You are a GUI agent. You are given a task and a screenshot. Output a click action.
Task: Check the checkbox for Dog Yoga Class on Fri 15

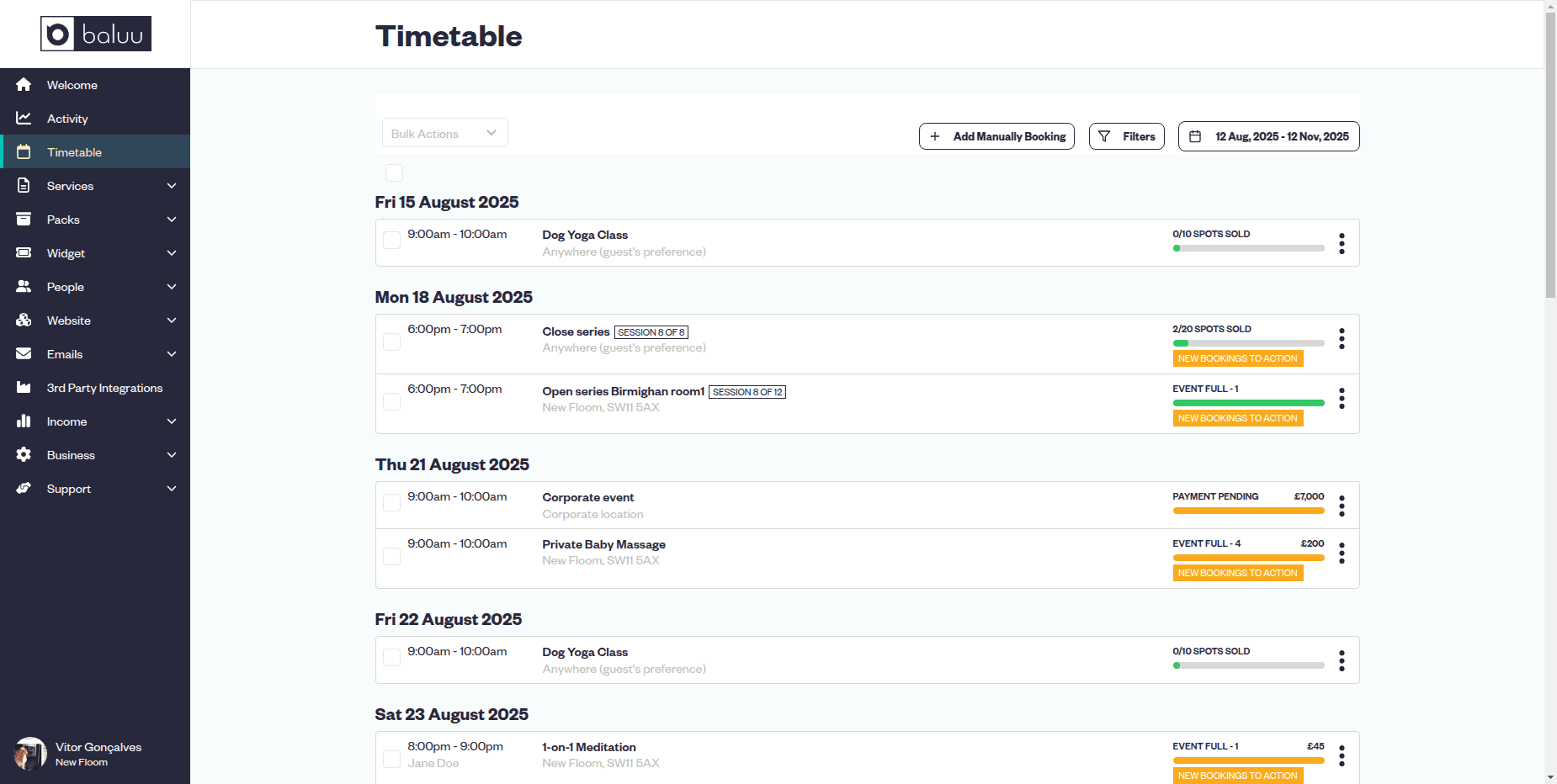[x=391, y=240]
